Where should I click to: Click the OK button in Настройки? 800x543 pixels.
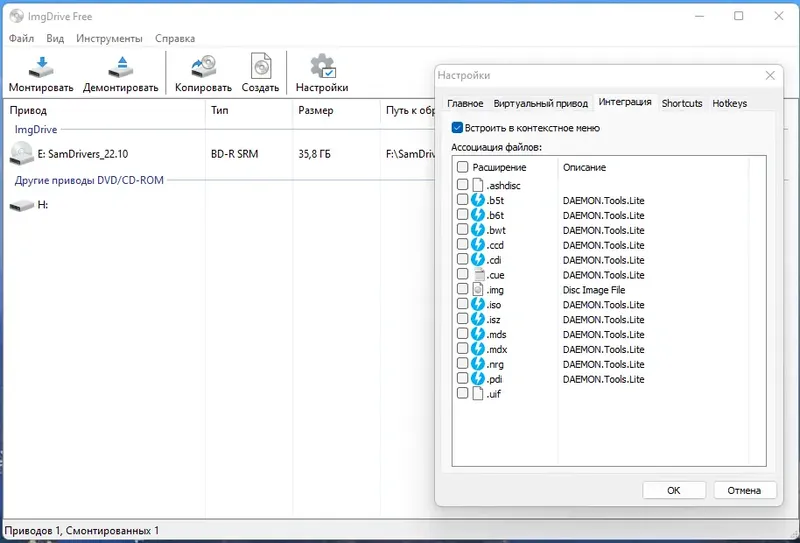pyautogui.click(x=674, y=490)
